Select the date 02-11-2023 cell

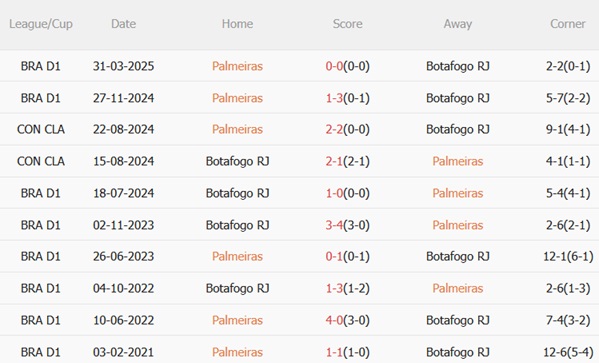[x=123, y=225]
